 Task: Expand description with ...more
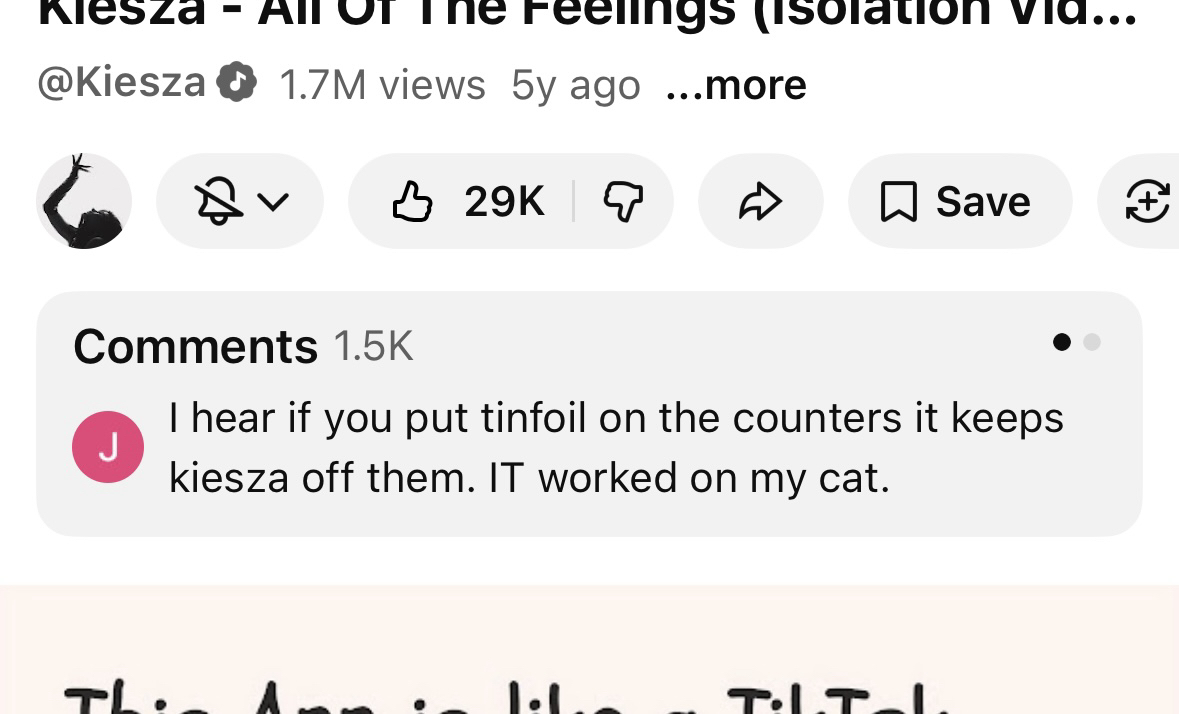coord(735,85)
